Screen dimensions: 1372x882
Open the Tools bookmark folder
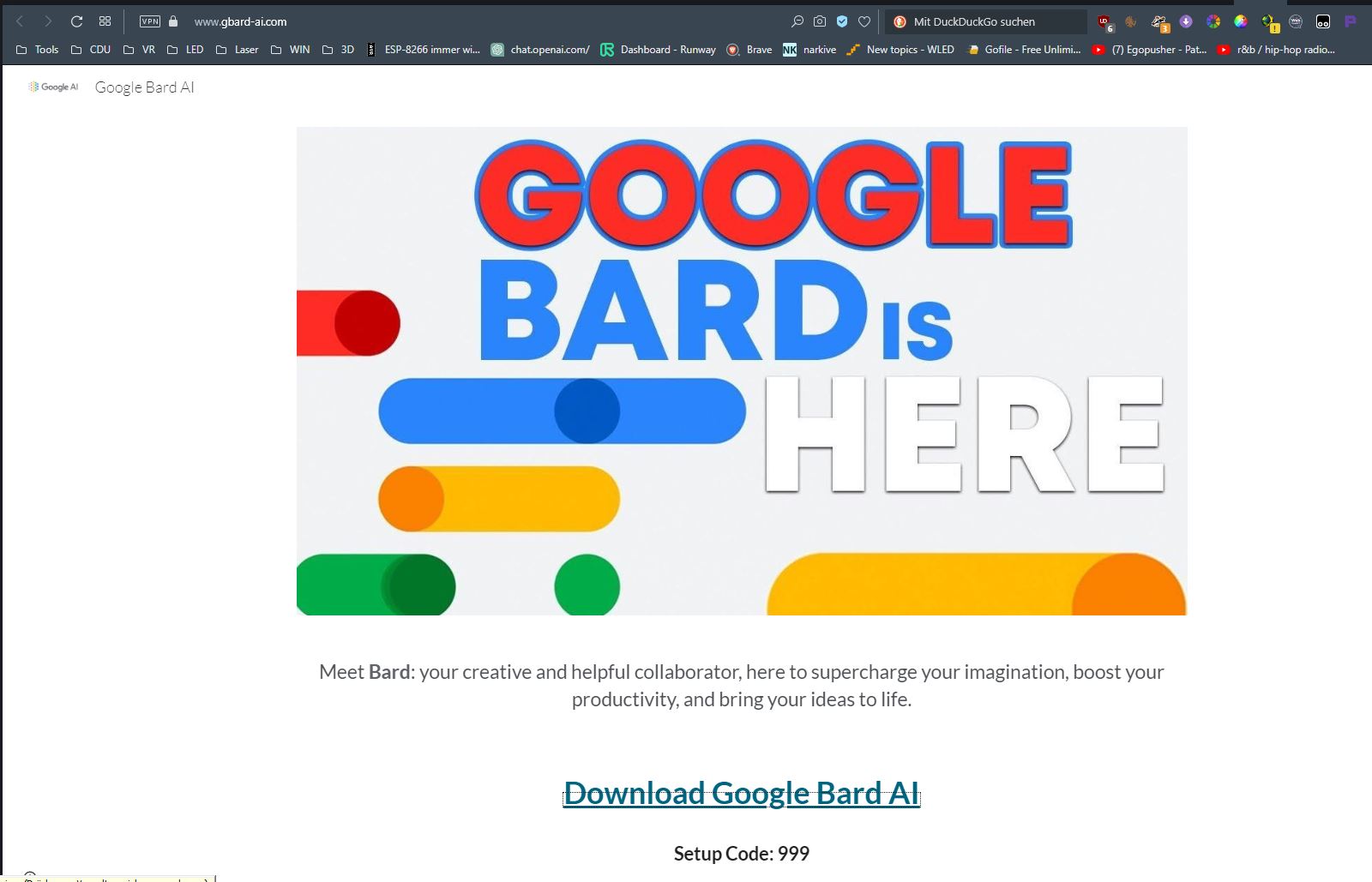pyautogui.click(x=38, y=50)
